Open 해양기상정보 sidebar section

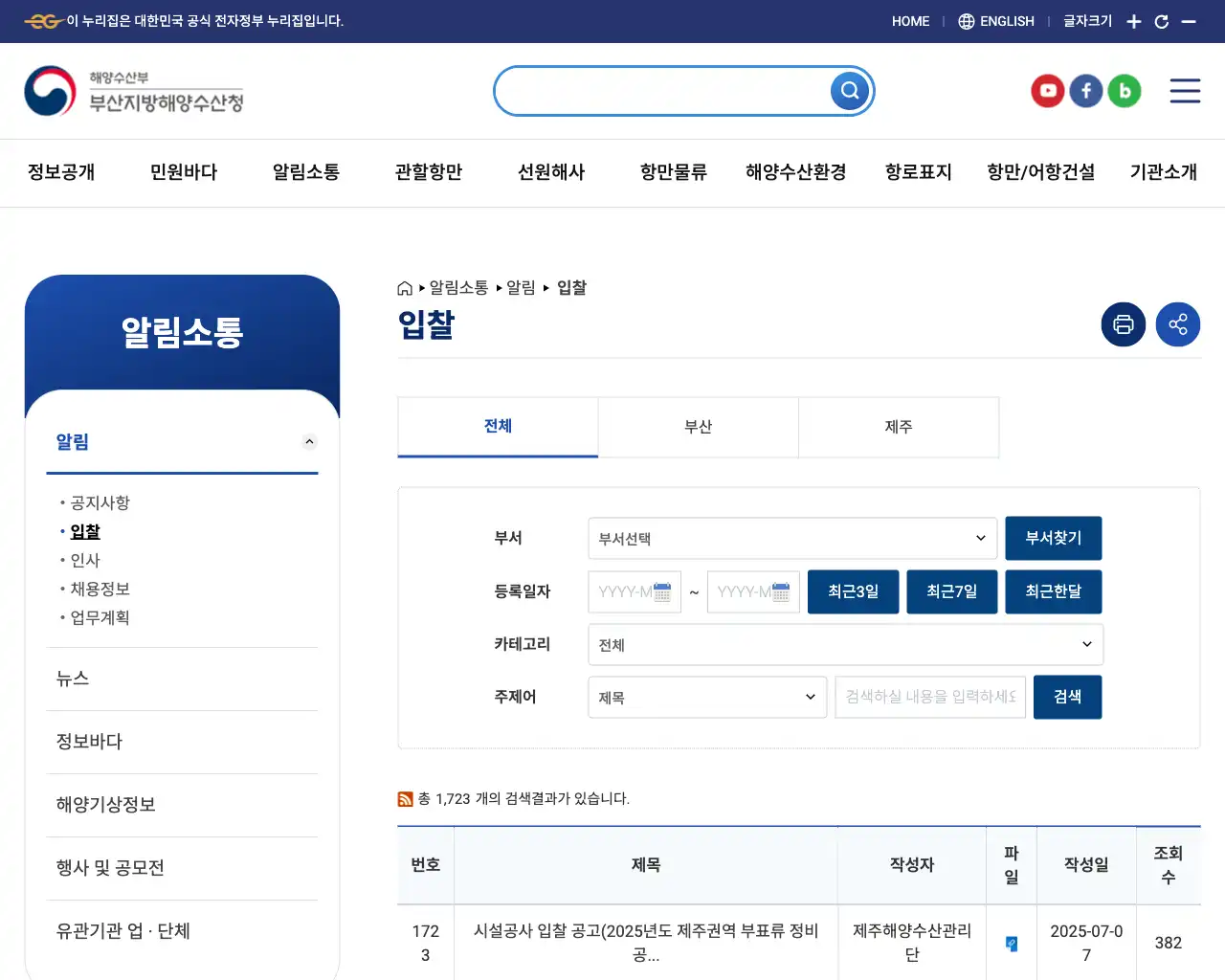[182, 805]
